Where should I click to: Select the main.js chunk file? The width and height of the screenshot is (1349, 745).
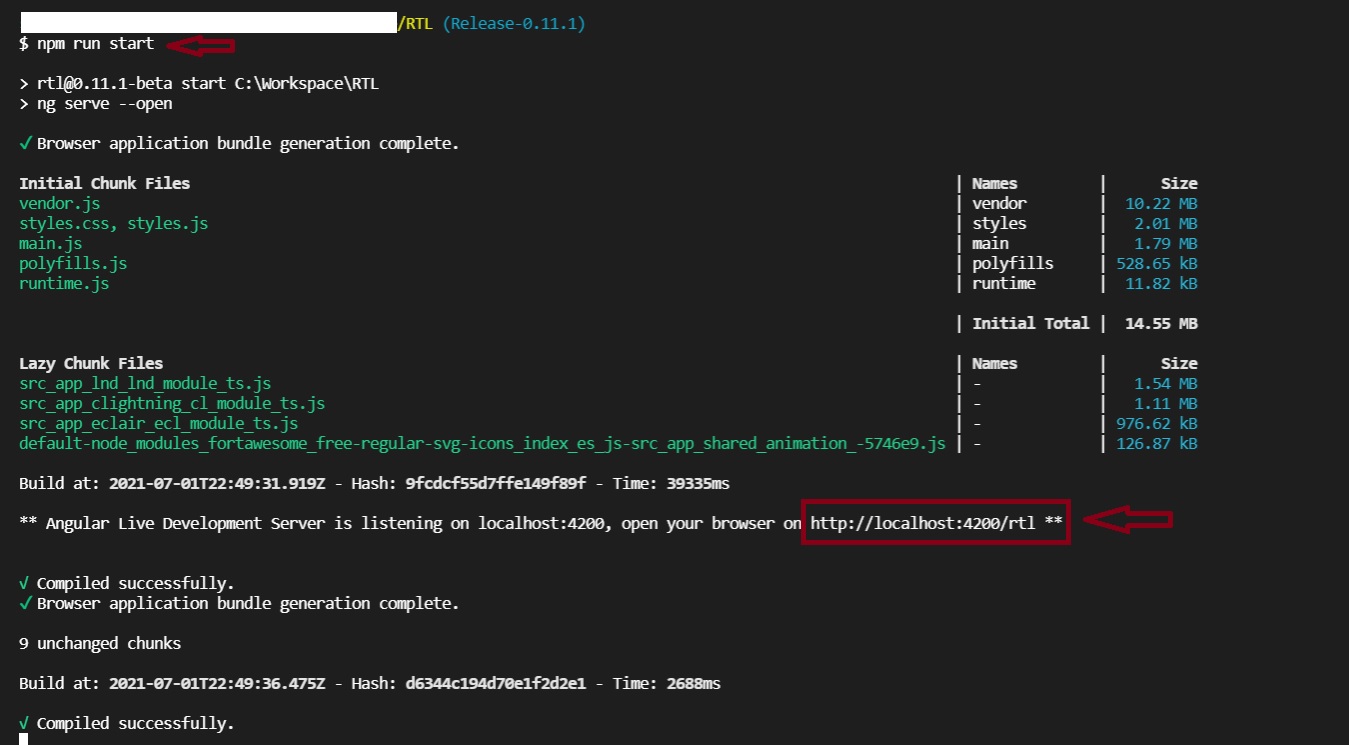click(x=50, y=243)
